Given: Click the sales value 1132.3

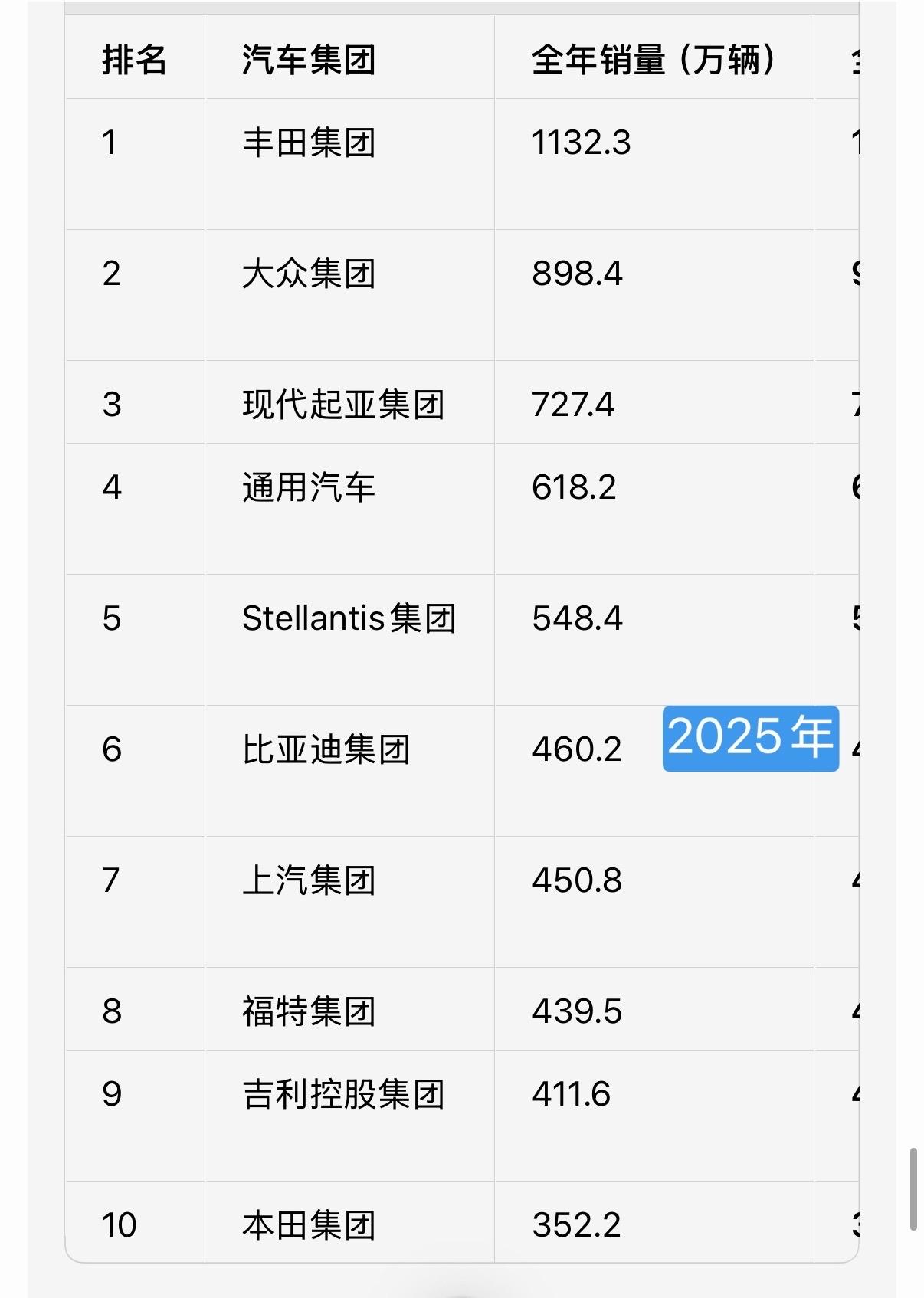Looking at the screenshot, I should [x=582, y=143].
